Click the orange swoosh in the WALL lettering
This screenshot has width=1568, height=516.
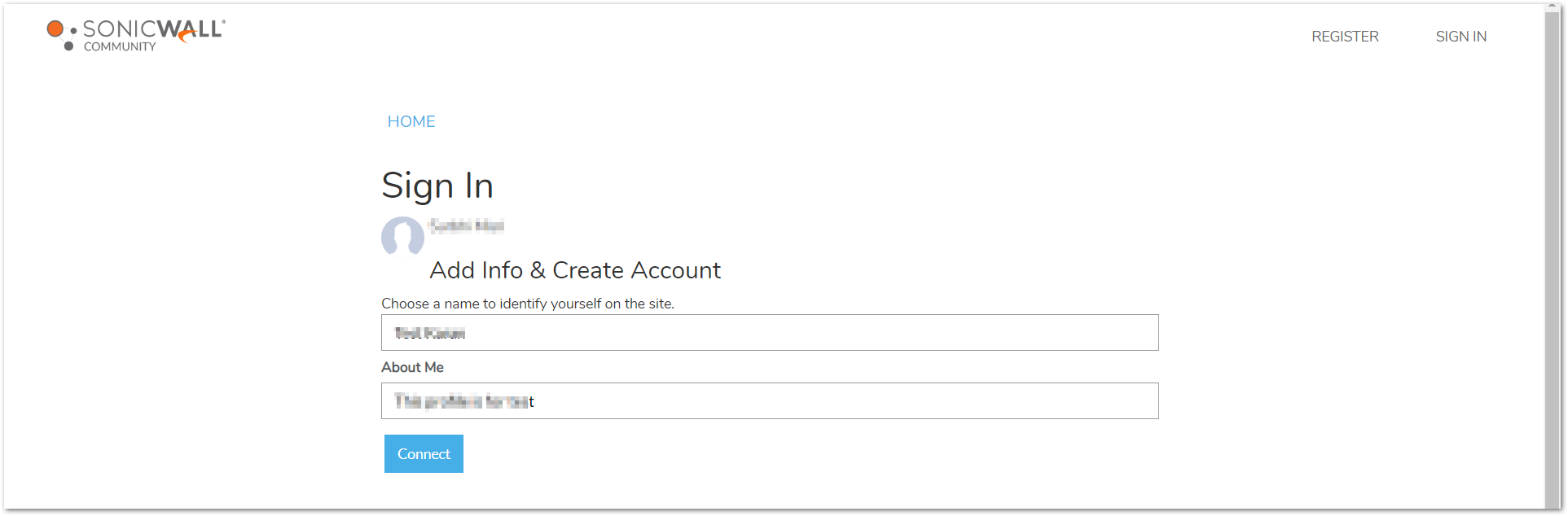(187, 35)
